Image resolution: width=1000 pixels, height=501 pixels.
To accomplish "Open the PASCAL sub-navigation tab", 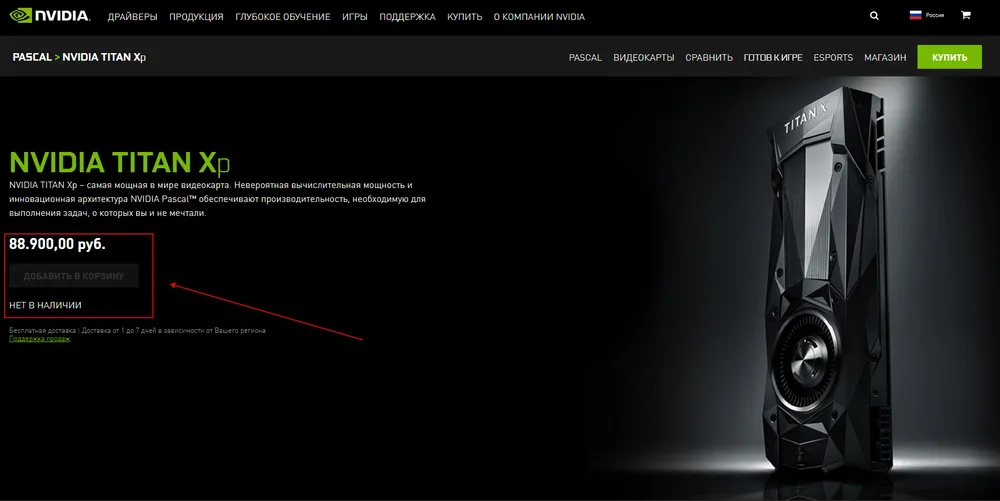I will [585, 57].
